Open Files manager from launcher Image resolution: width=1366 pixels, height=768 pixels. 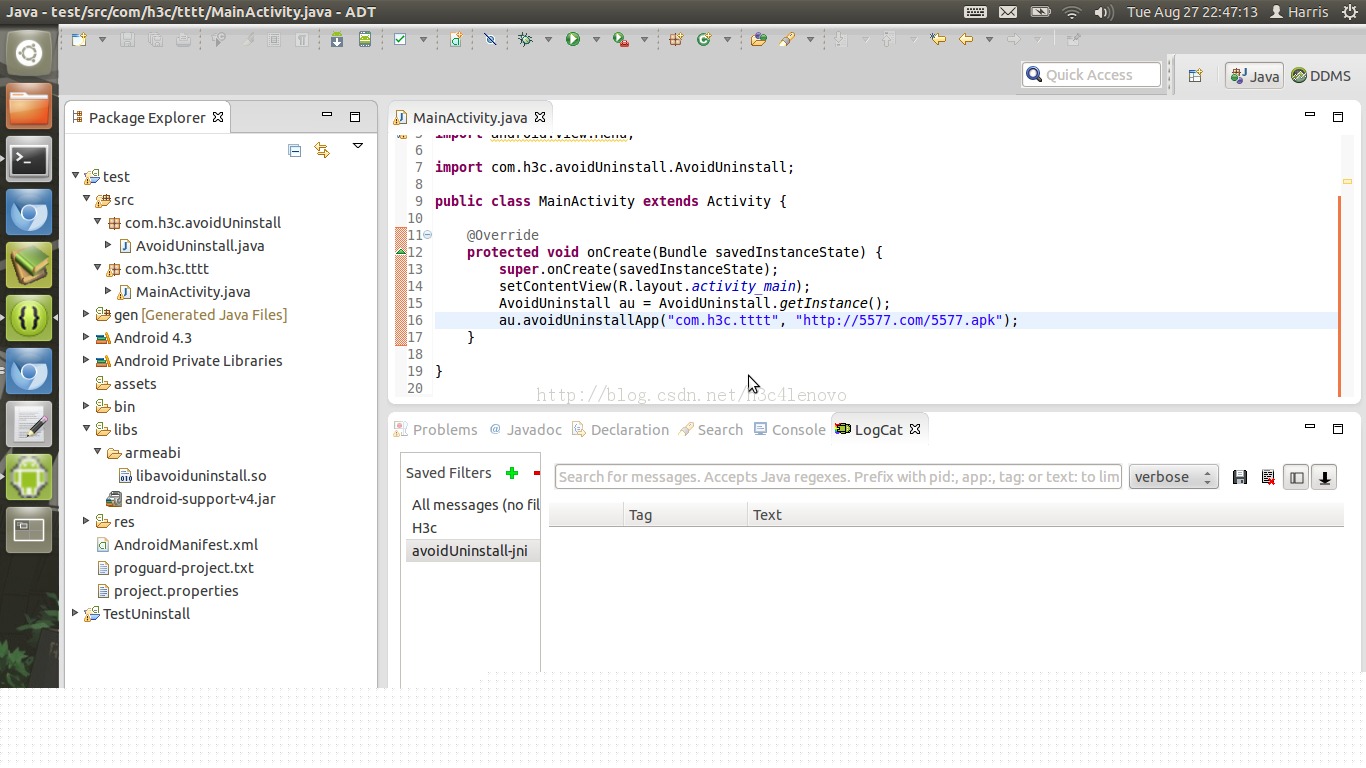coord(29,106)
